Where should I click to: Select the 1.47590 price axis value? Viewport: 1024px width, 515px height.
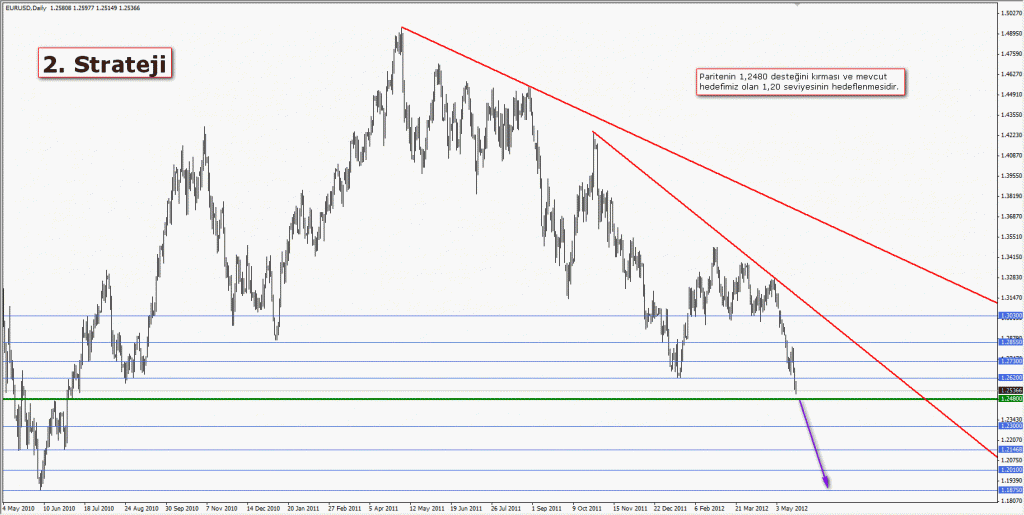(1011, 54)
